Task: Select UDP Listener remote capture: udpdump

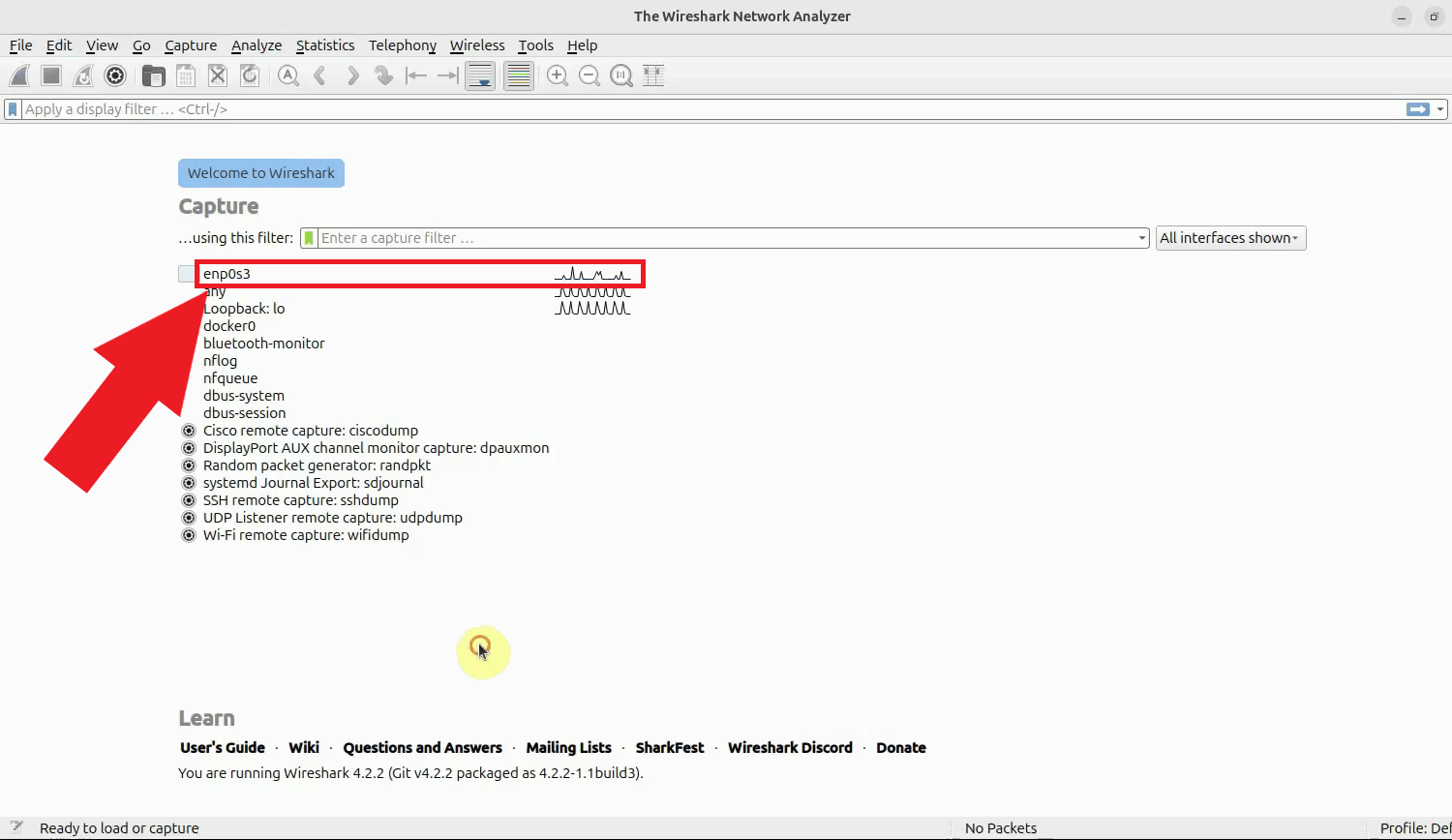Action: click(x=333, y=518)
